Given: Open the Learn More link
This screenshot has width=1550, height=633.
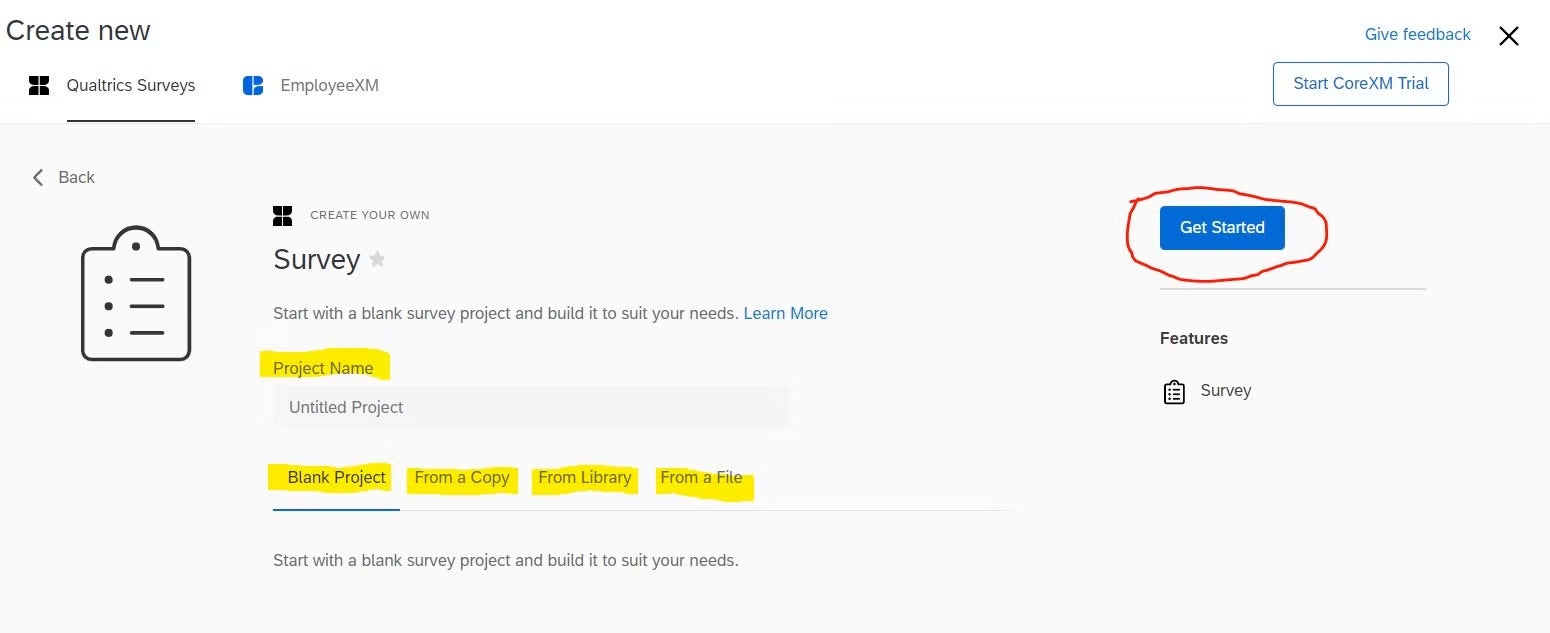Looking at the screenshot, I should (x=785, y=313).
